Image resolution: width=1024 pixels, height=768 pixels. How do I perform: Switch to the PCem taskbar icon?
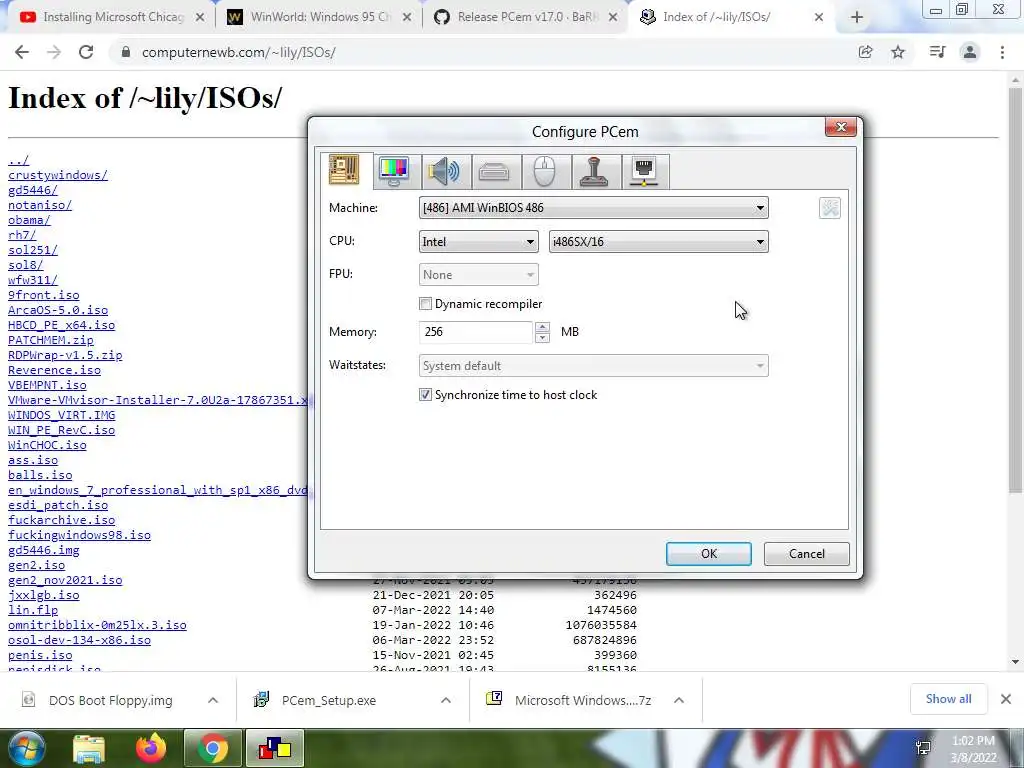(x=274, y=748)
